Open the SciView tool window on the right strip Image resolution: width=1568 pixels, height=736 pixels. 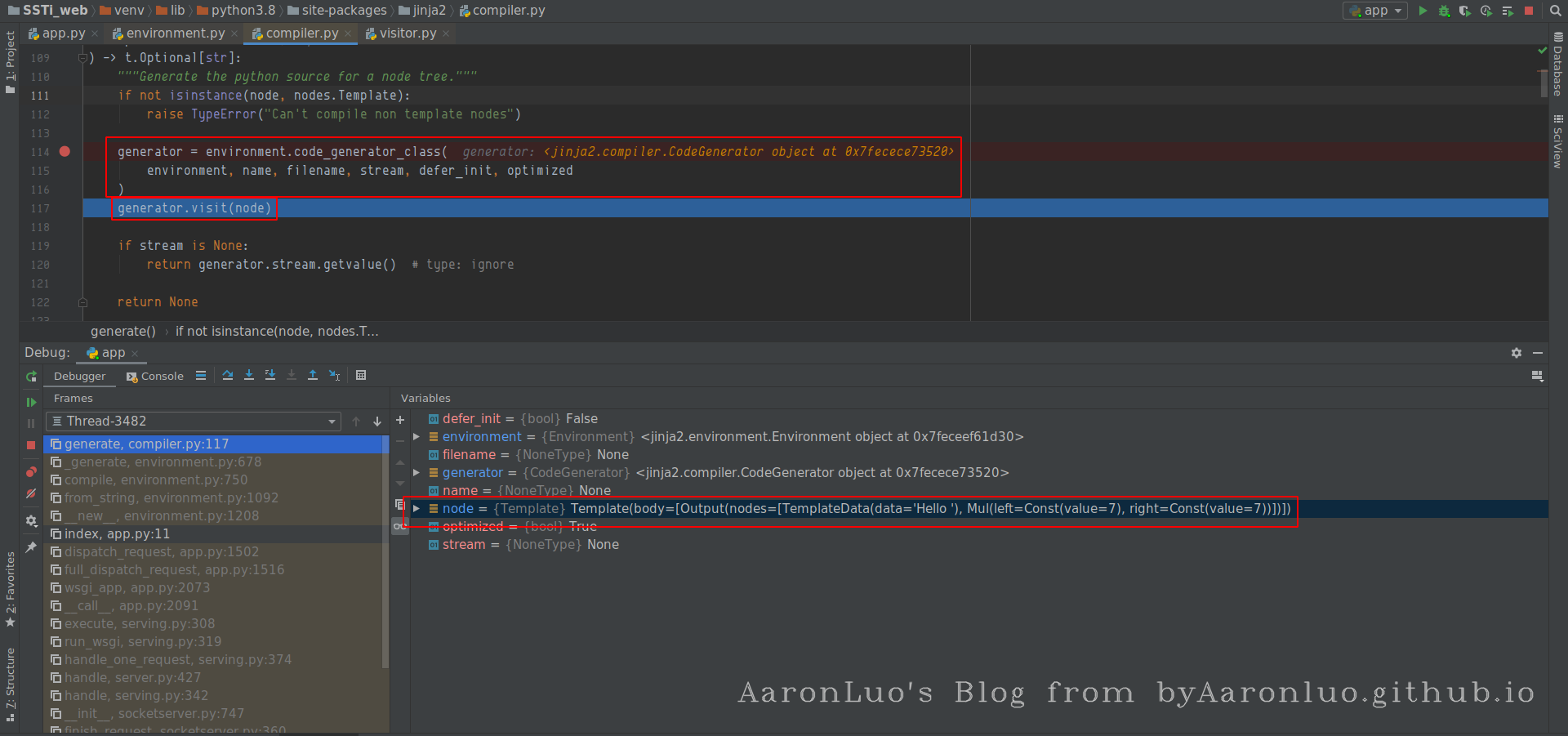pyautogui.click(x=1558, y=141)
